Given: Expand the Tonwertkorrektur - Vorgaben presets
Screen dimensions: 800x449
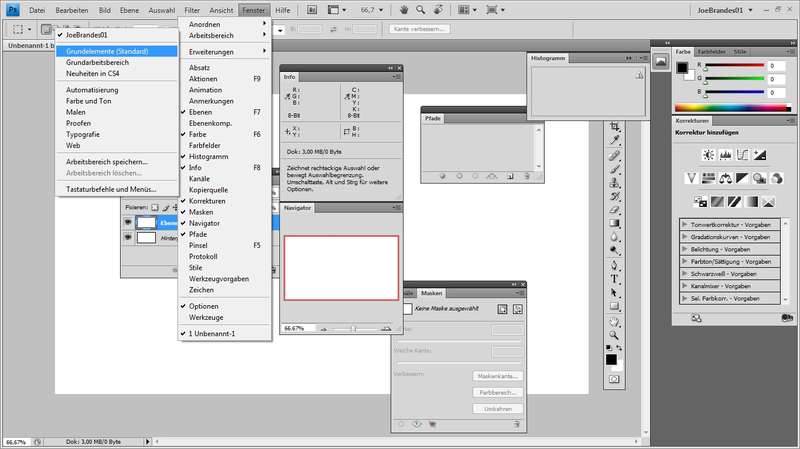Looking at the screenshot, I should pyautogui.click(x=684, y=226).
